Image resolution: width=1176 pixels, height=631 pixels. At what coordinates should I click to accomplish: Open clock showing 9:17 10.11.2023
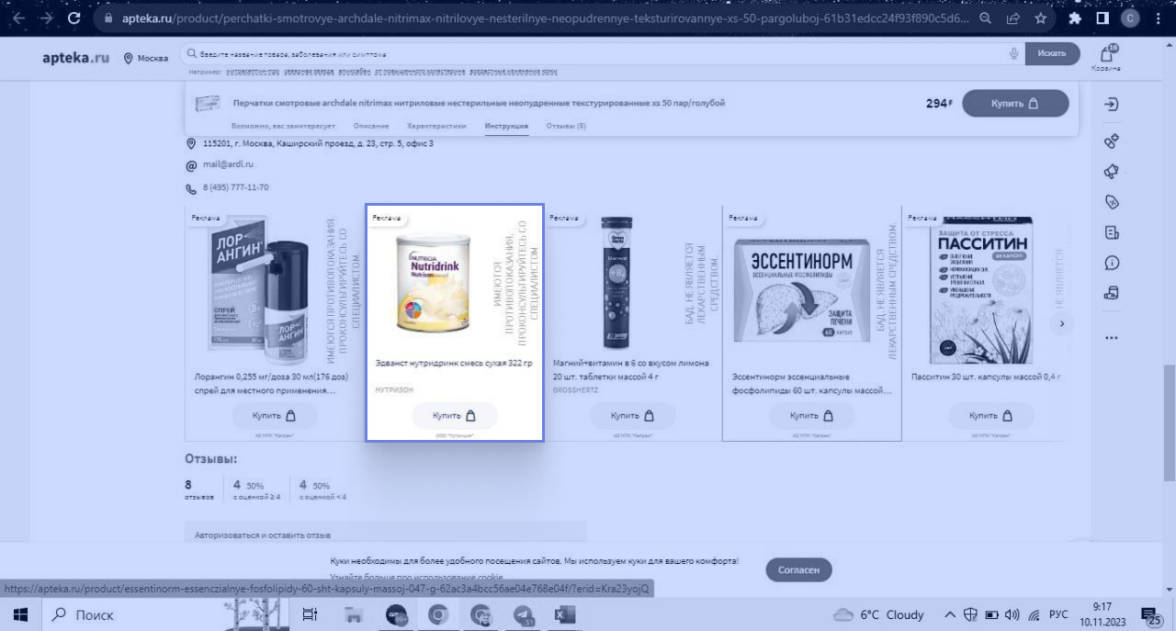(1102, 614)
